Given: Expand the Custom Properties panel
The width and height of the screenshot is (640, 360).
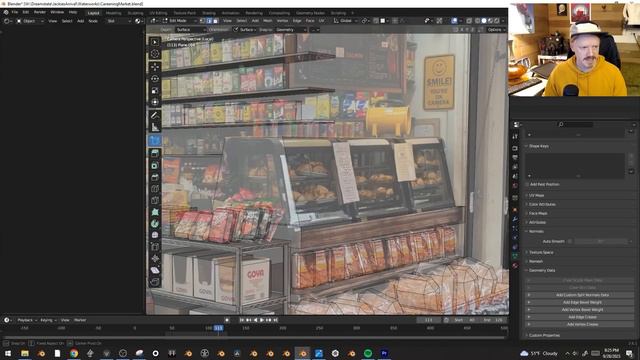Looking at the screenshot, I should pos(544,335).
